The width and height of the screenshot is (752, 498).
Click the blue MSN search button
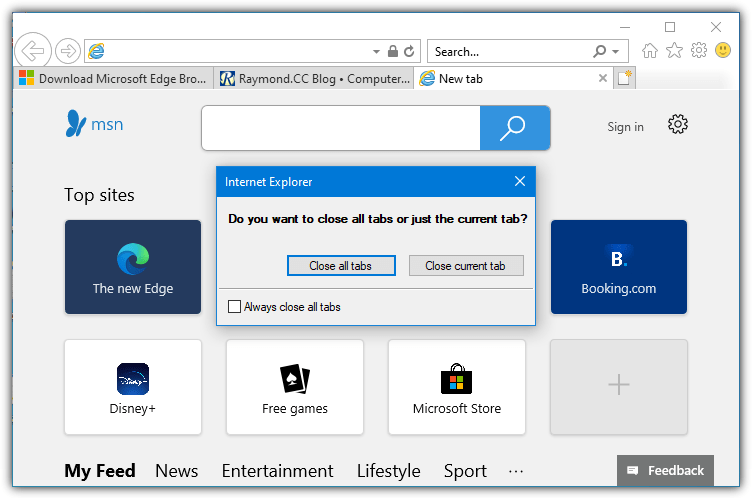click(x=515, y=128)
